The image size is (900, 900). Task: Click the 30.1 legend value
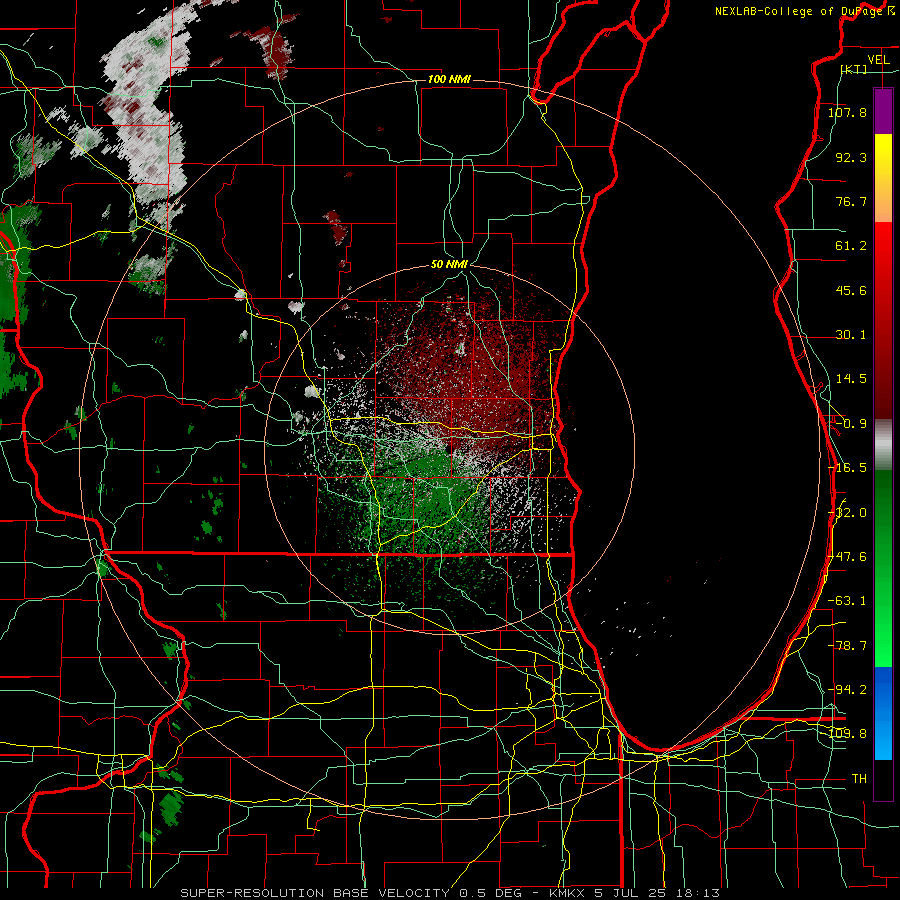(851, 335)
